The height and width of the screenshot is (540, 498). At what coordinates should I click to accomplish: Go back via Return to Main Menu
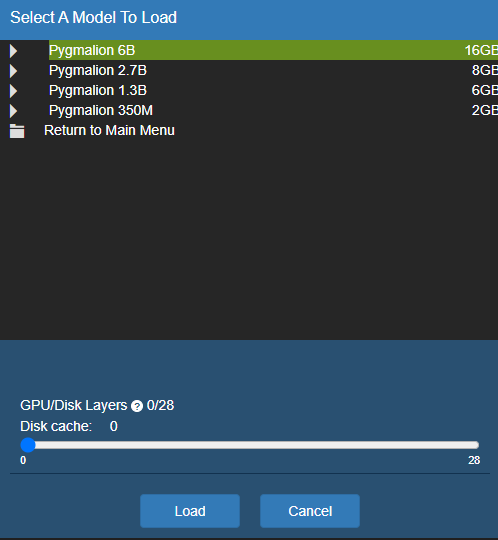(x=109, y=130)
